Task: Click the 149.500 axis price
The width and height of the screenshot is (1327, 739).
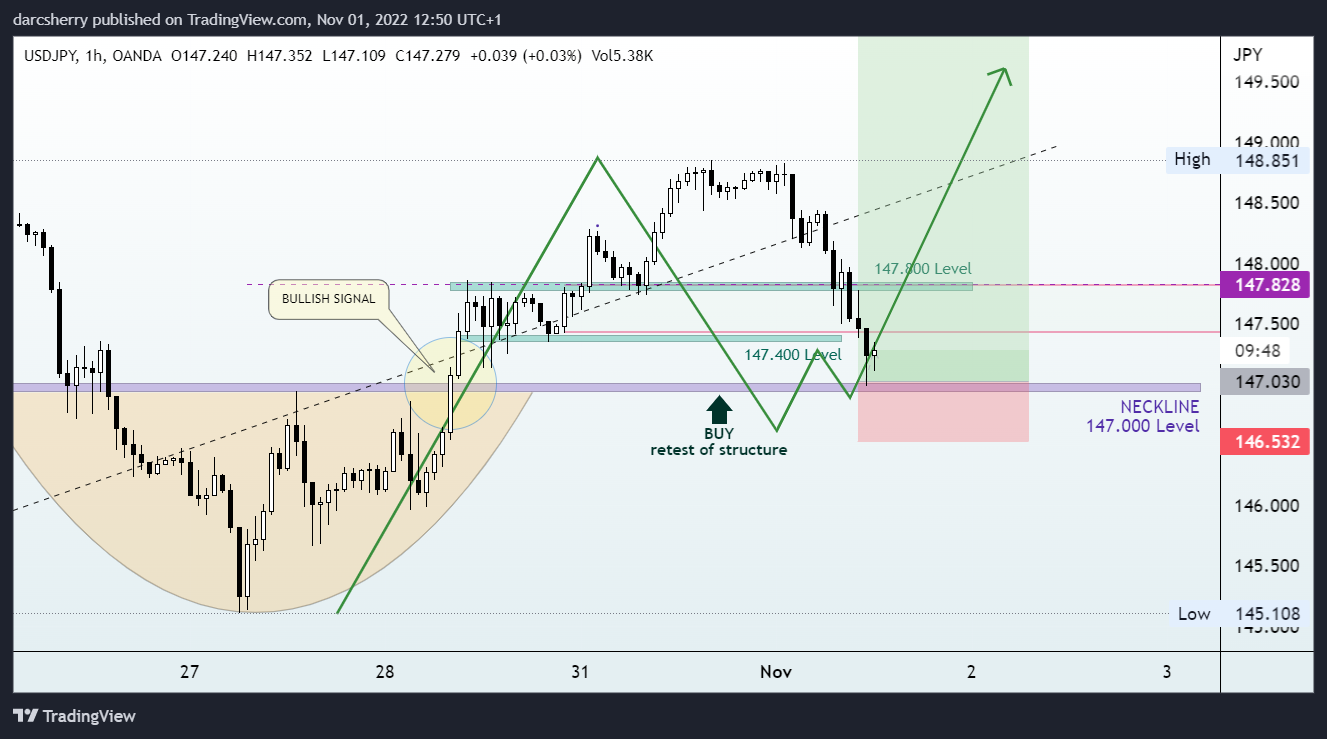Action: click(x=1268, y=82)
